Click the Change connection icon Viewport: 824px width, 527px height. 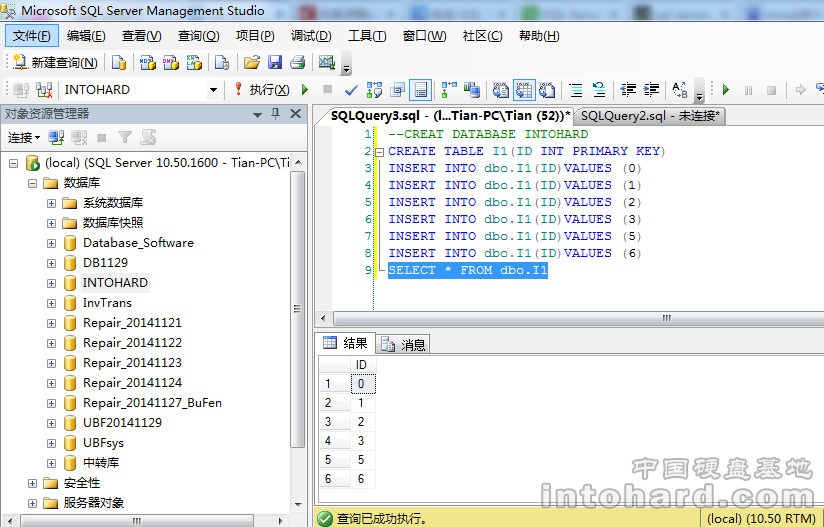(x=43, y=90)
